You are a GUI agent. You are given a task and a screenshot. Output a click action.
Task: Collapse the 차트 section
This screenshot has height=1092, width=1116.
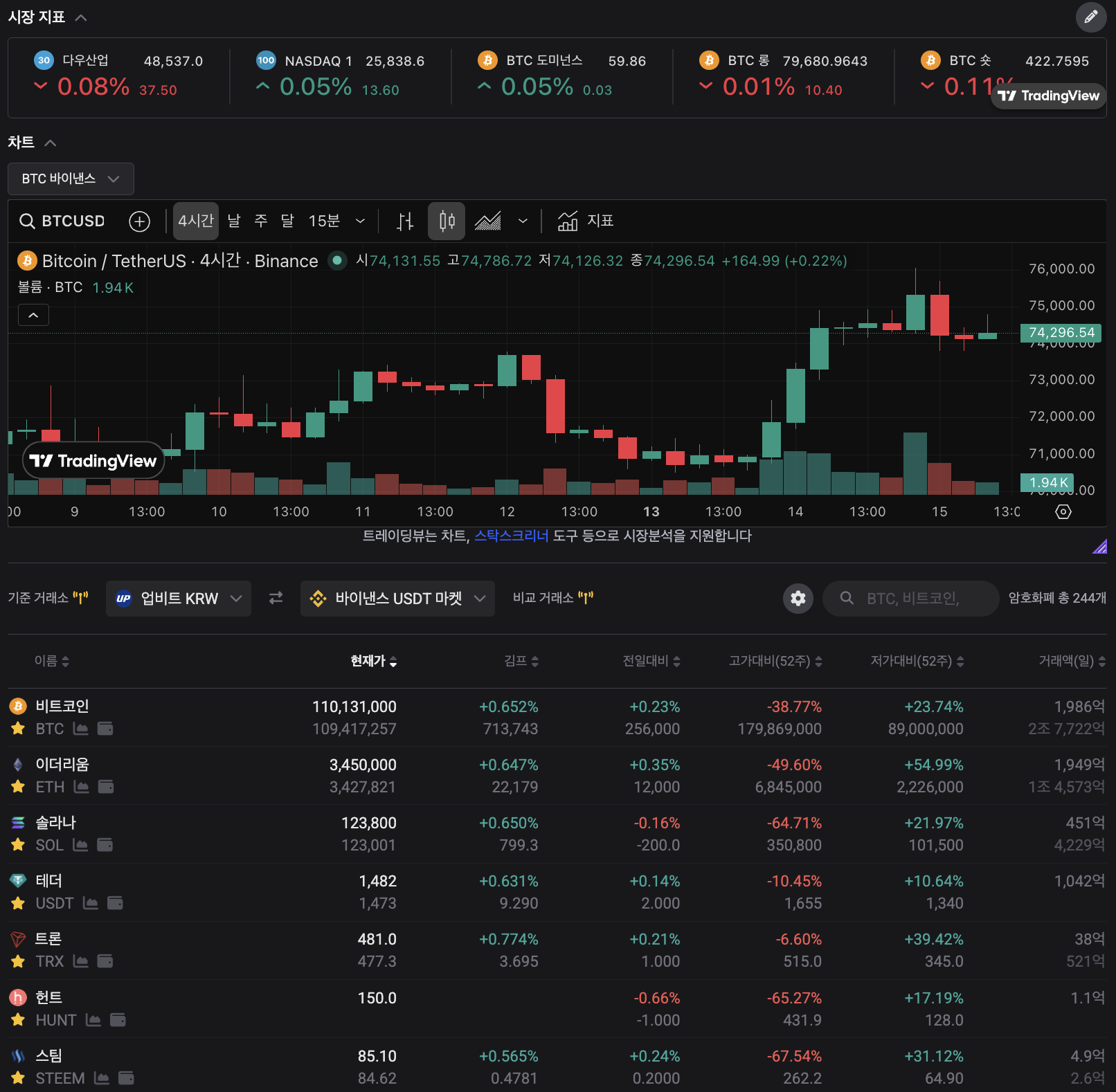coord(50,143)
